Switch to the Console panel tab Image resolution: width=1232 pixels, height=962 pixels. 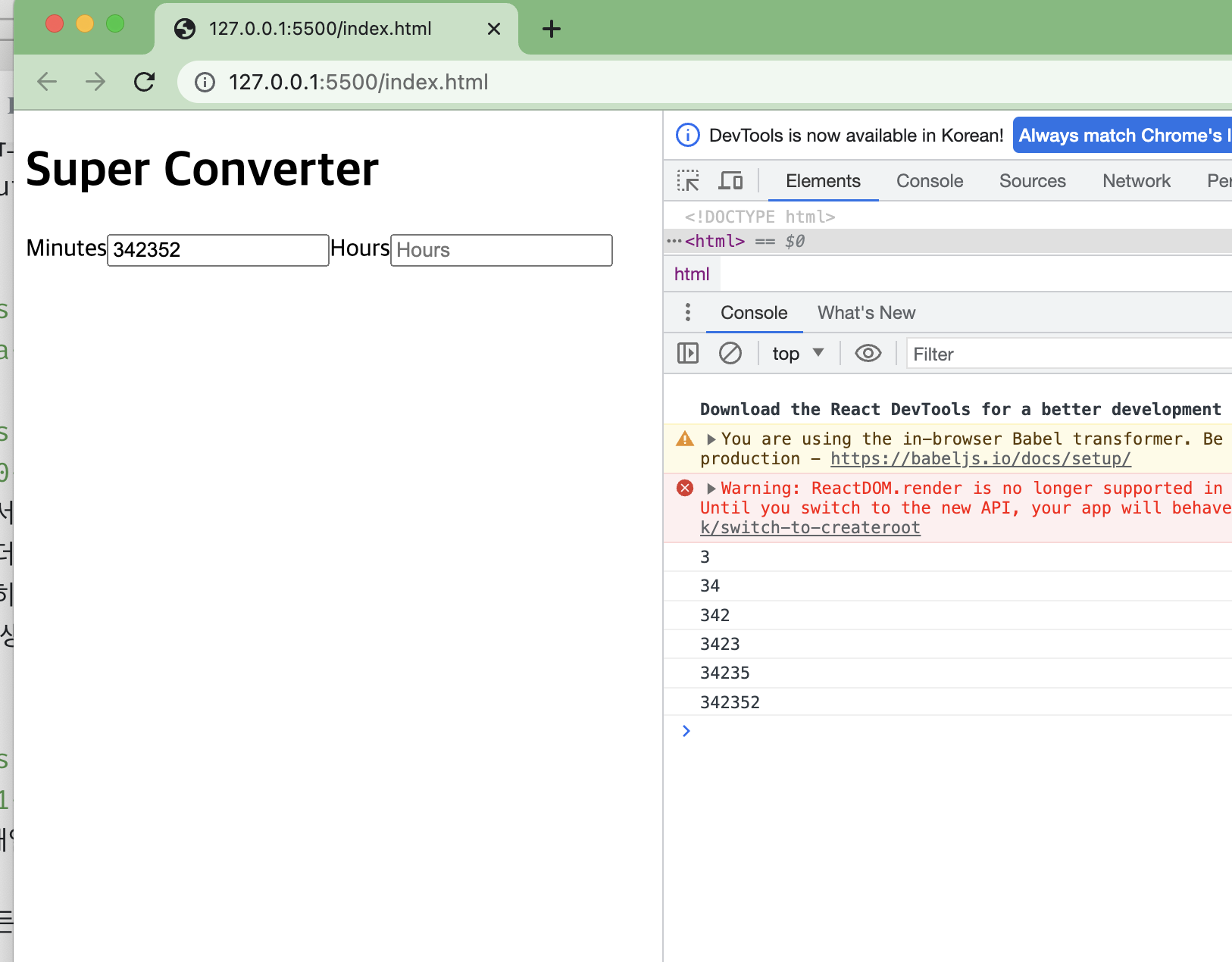[x=930, y=181]
